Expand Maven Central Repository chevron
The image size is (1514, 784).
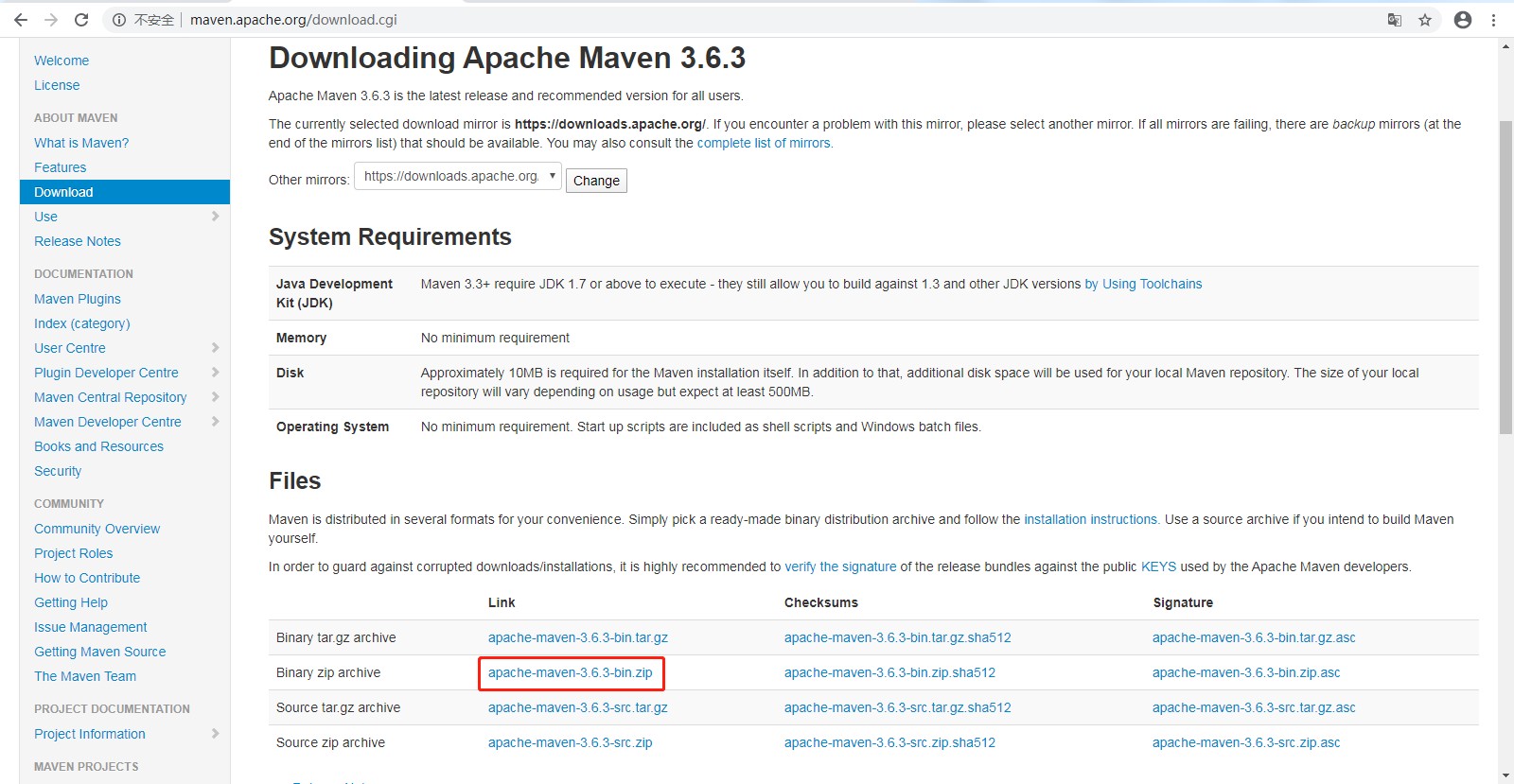point(216,397)
